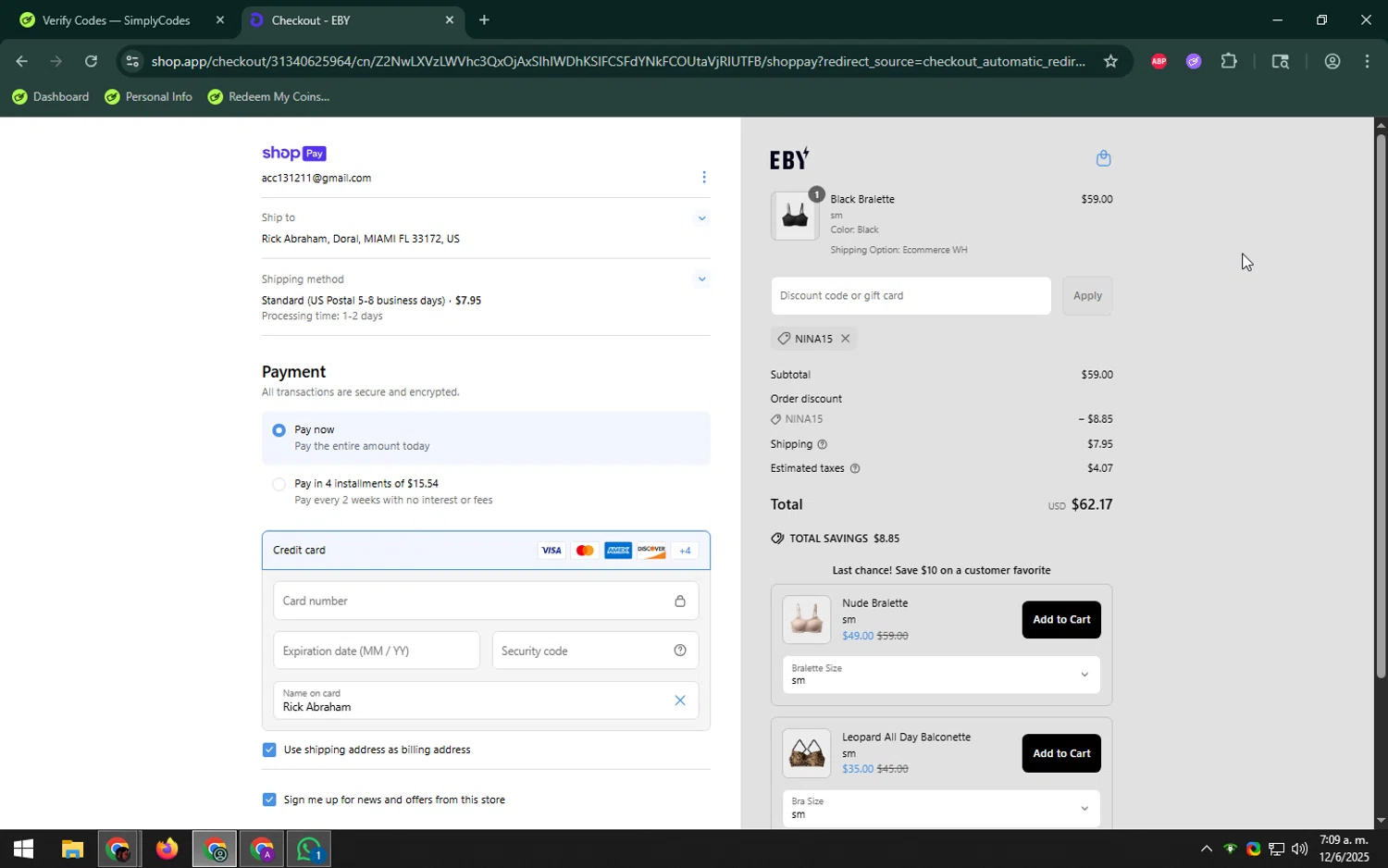
Task: Expand the Shipping method section
Action: coord(701,279)
